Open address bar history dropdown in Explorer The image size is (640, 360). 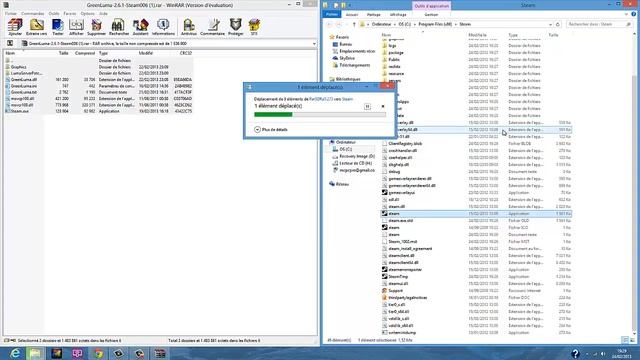pyautogui.click(x=550, y=24)
